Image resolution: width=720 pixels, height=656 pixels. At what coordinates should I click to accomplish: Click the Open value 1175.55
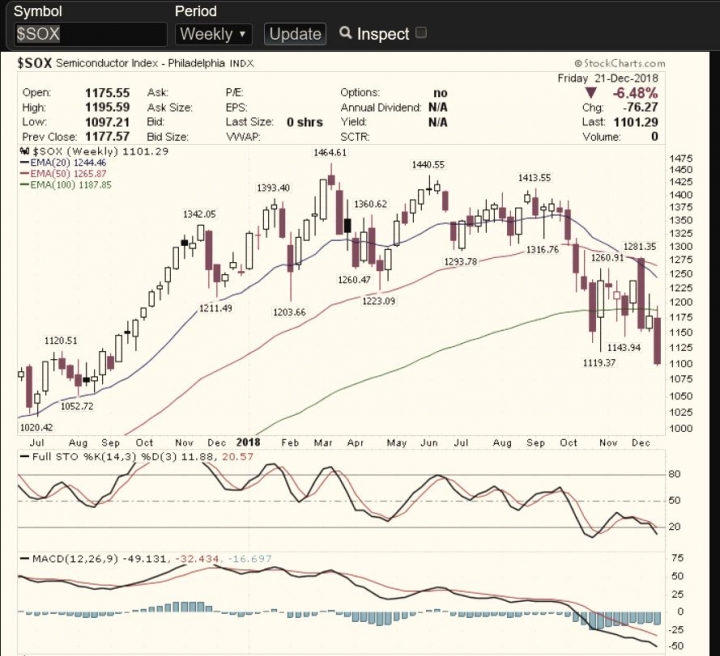(107, 93)
